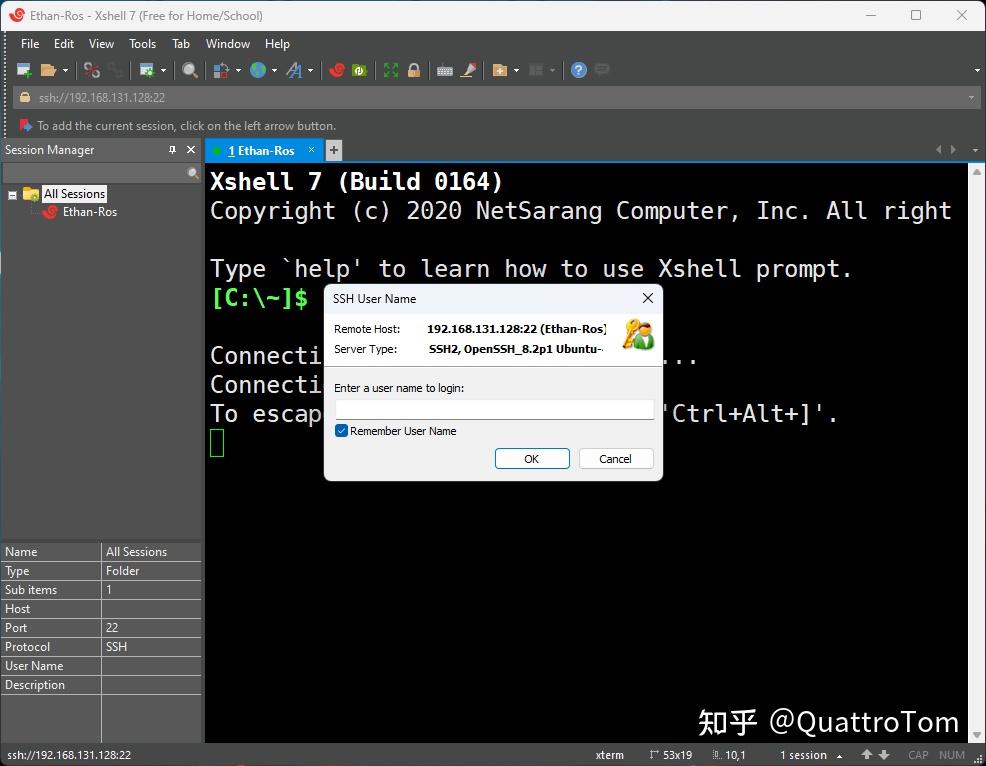This screenshot has height=766, width=986.
Task: Click the add-session flag arrow icon
Action: pos(25,126)
